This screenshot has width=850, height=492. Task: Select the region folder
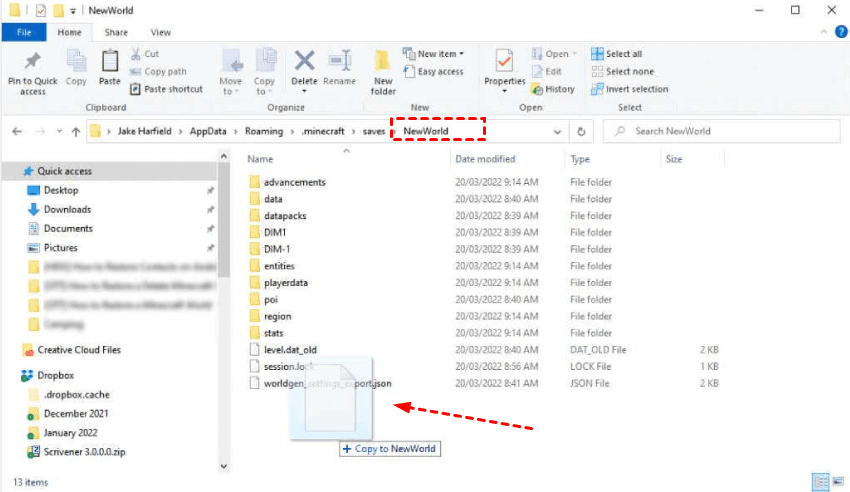click(278, 316)
